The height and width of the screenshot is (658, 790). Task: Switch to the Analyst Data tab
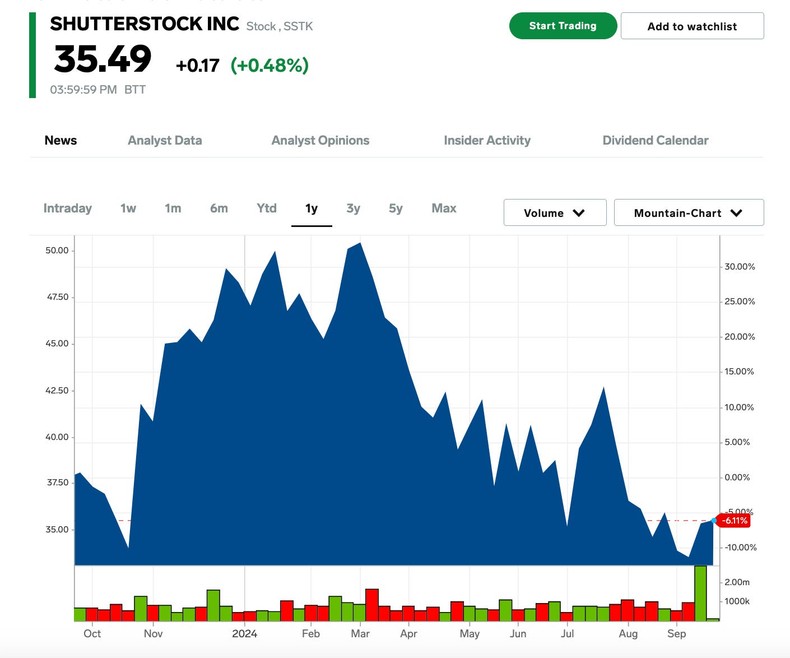[x=165, y=140]
